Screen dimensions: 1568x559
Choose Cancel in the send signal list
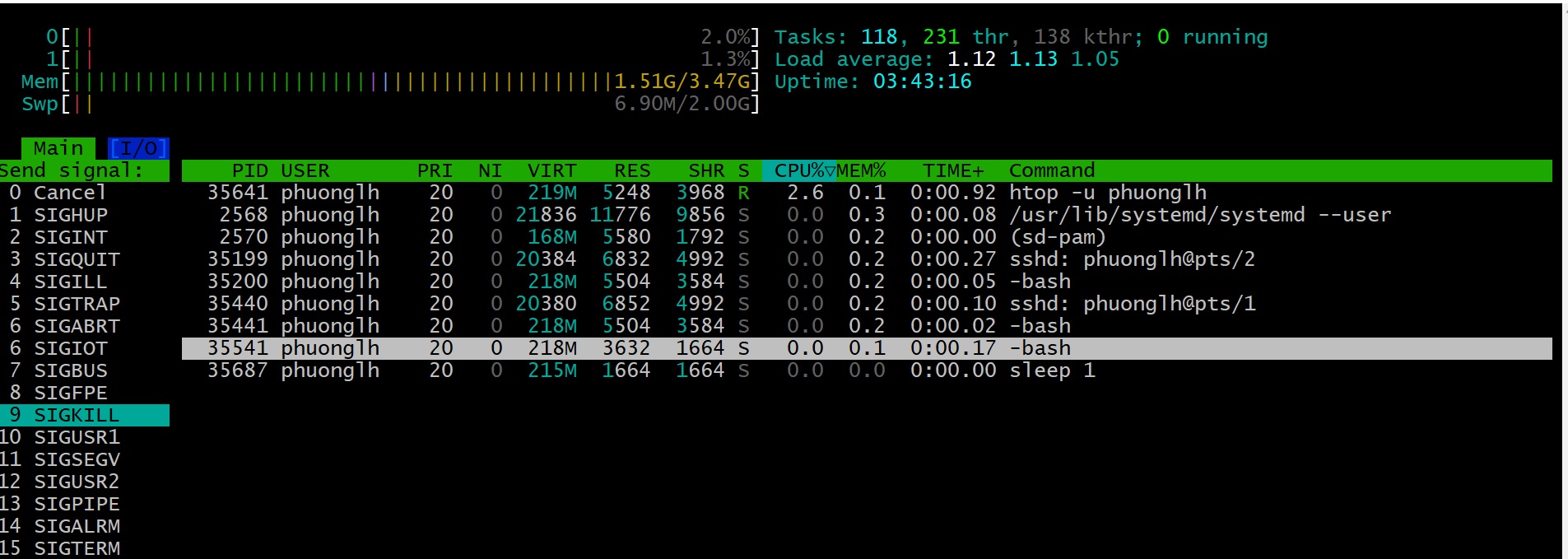69,193
